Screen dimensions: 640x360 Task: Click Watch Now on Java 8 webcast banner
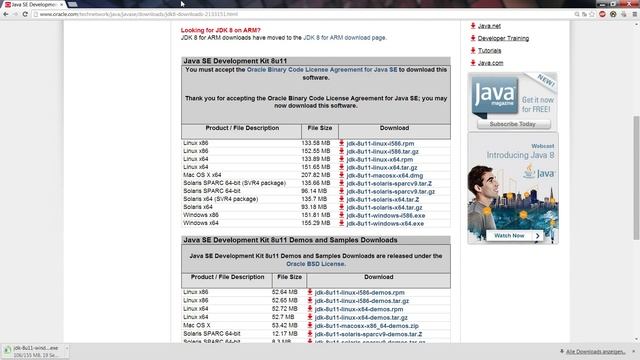point(514,236)
